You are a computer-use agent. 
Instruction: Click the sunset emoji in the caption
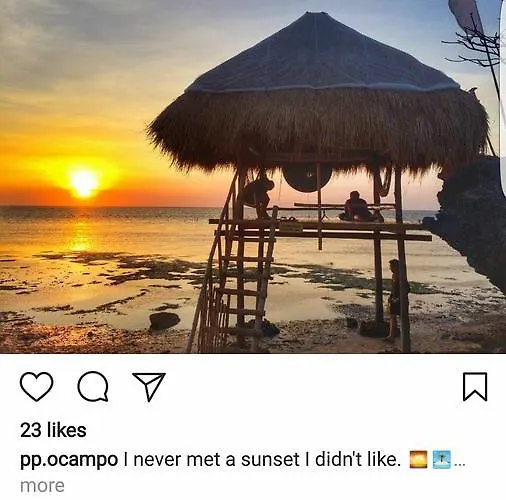click(418, 460)
